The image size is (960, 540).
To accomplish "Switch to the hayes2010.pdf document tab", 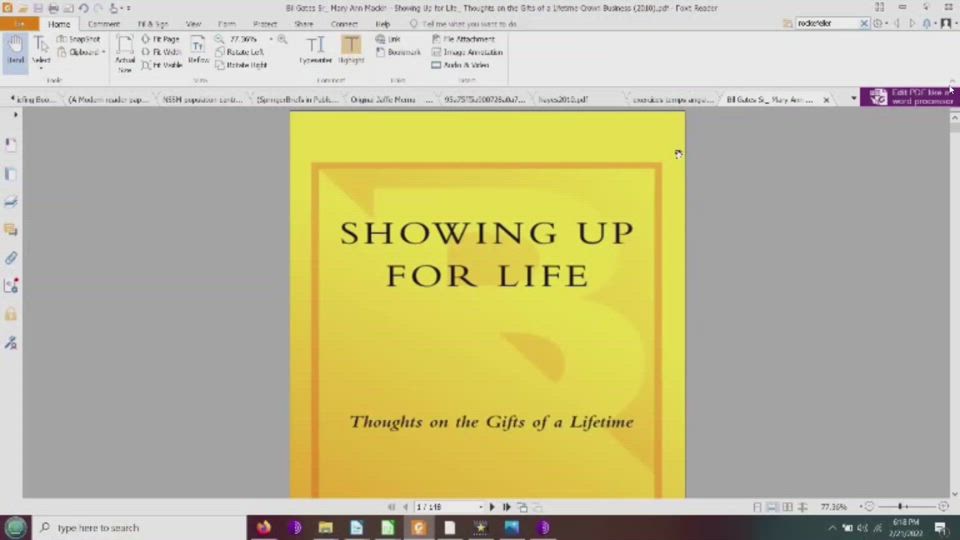I will [563, 100].
